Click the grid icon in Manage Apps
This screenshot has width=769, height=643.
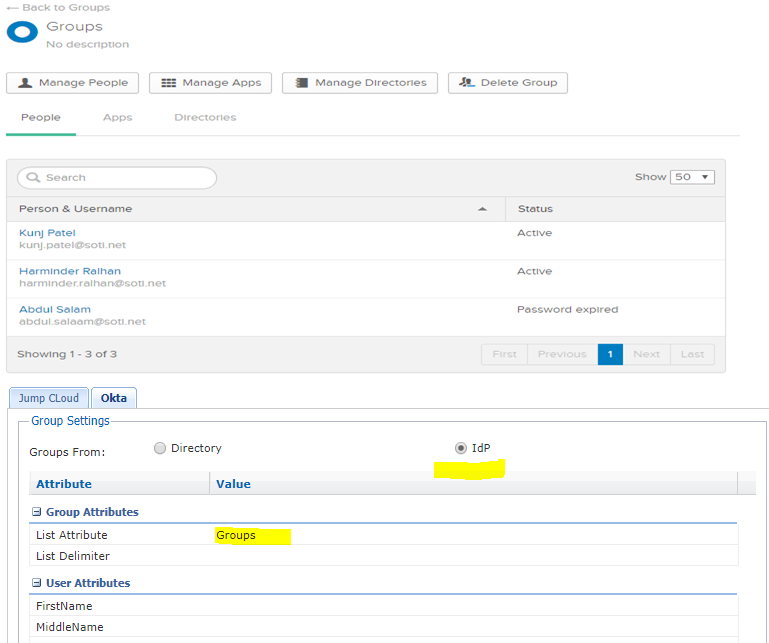(168, 83)
